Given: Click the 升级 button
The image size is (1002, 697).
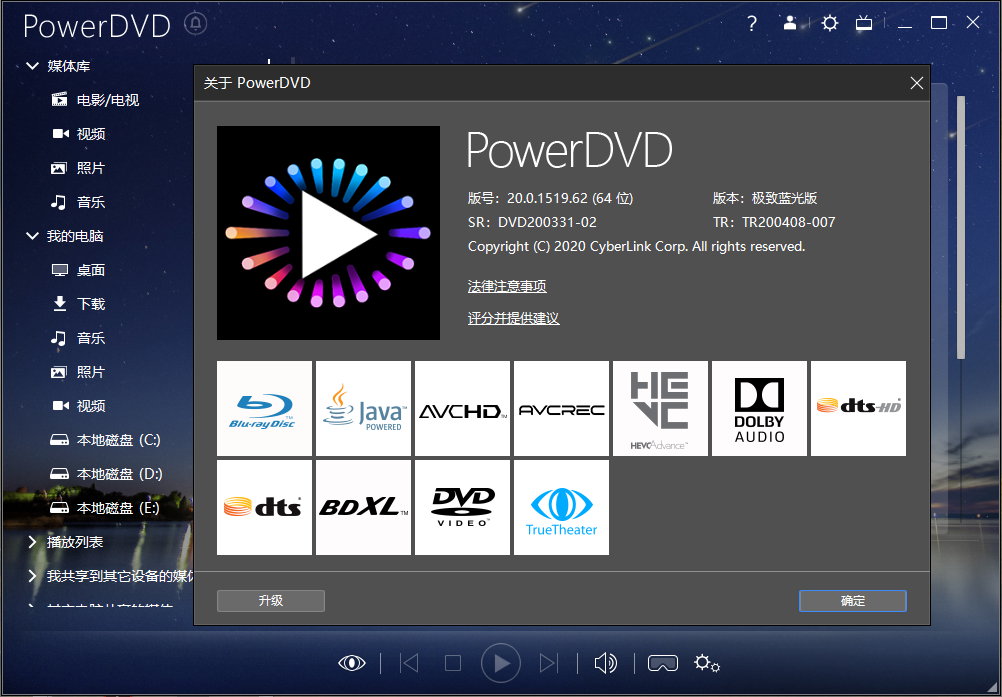Looking at the screenshot, I should (x=271, y=601).
